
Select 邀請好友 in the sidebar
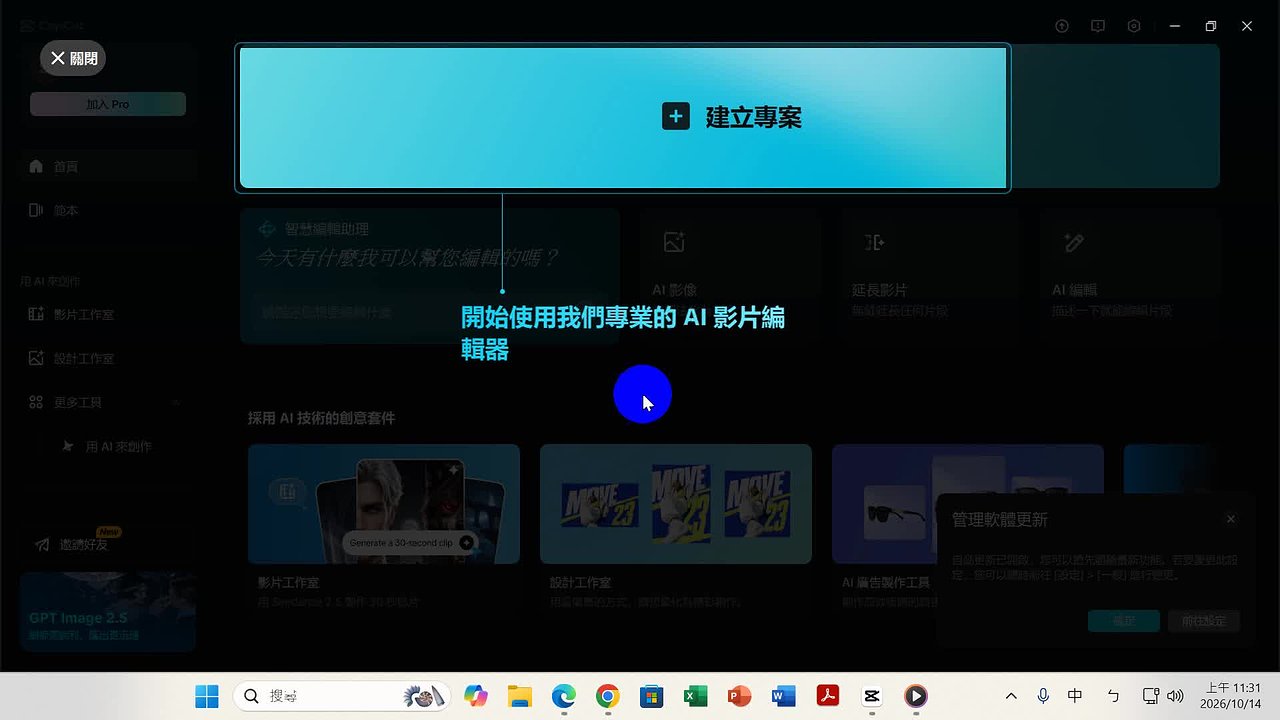(x=108, y=545)
